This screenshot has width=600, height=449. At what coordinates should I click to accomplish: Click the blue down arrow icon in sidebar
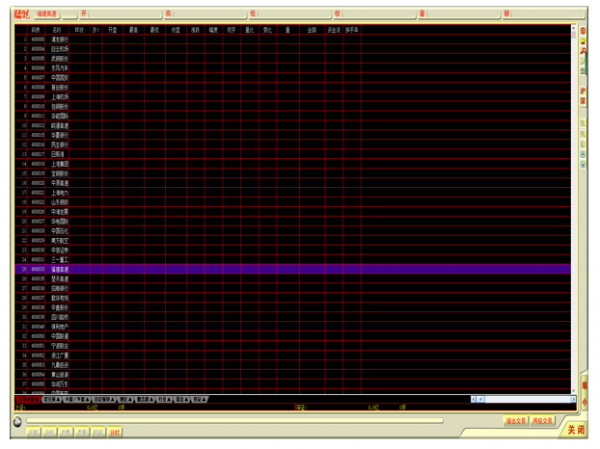coord(583,164)
